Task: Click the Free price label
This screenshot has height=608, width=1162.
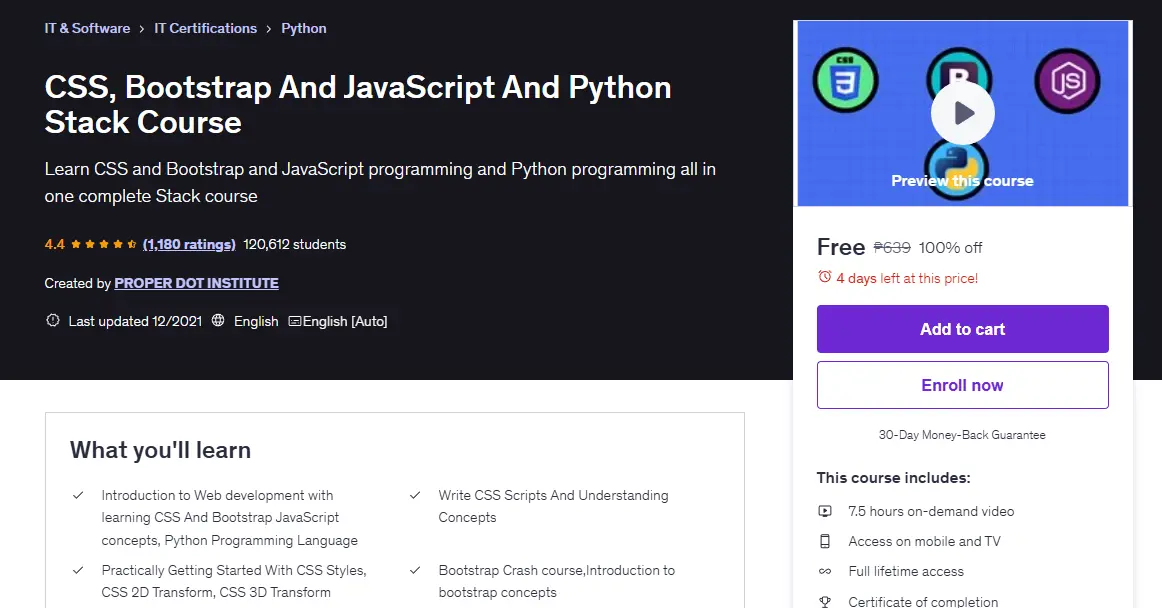Action: click(840, 247)
